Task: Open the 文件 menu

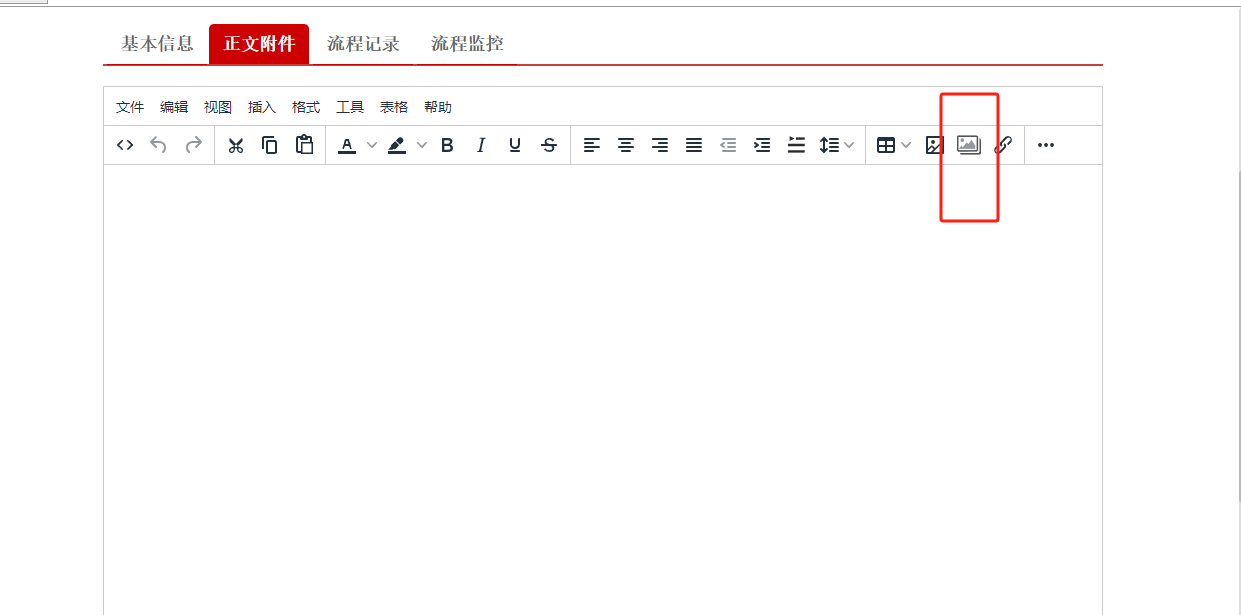Action: [130, 107]
